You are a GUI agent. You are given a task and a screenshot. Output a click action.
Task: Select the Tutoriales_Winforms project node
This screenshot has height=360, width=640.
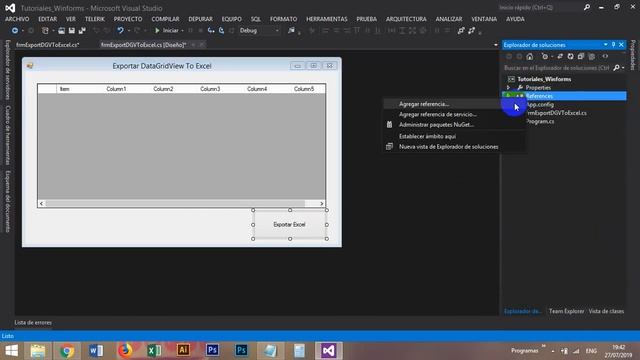point(544,79)
